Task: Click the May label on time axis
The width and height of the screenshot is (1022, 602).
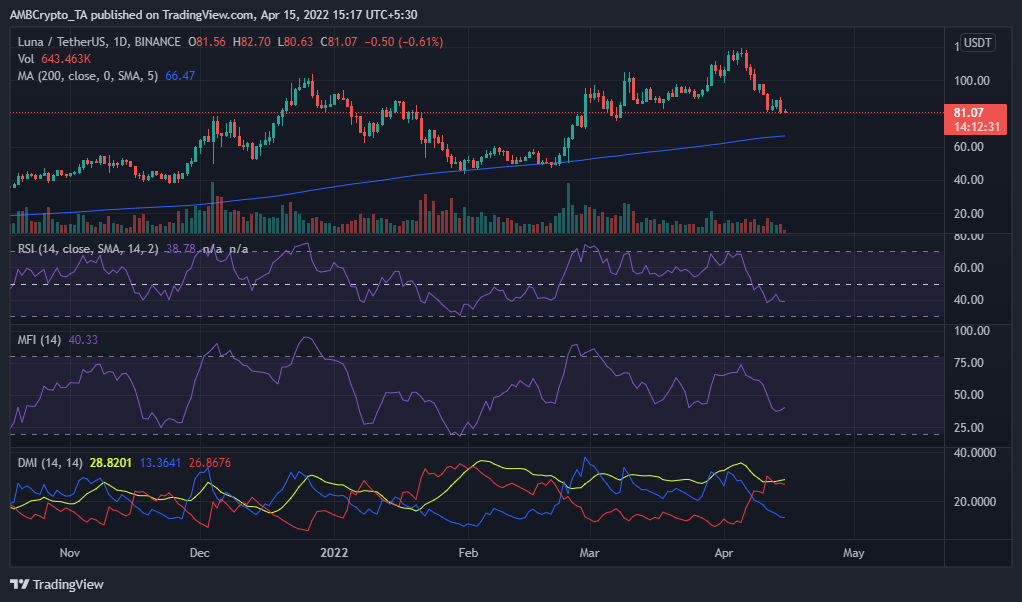Action: point(853,551)
